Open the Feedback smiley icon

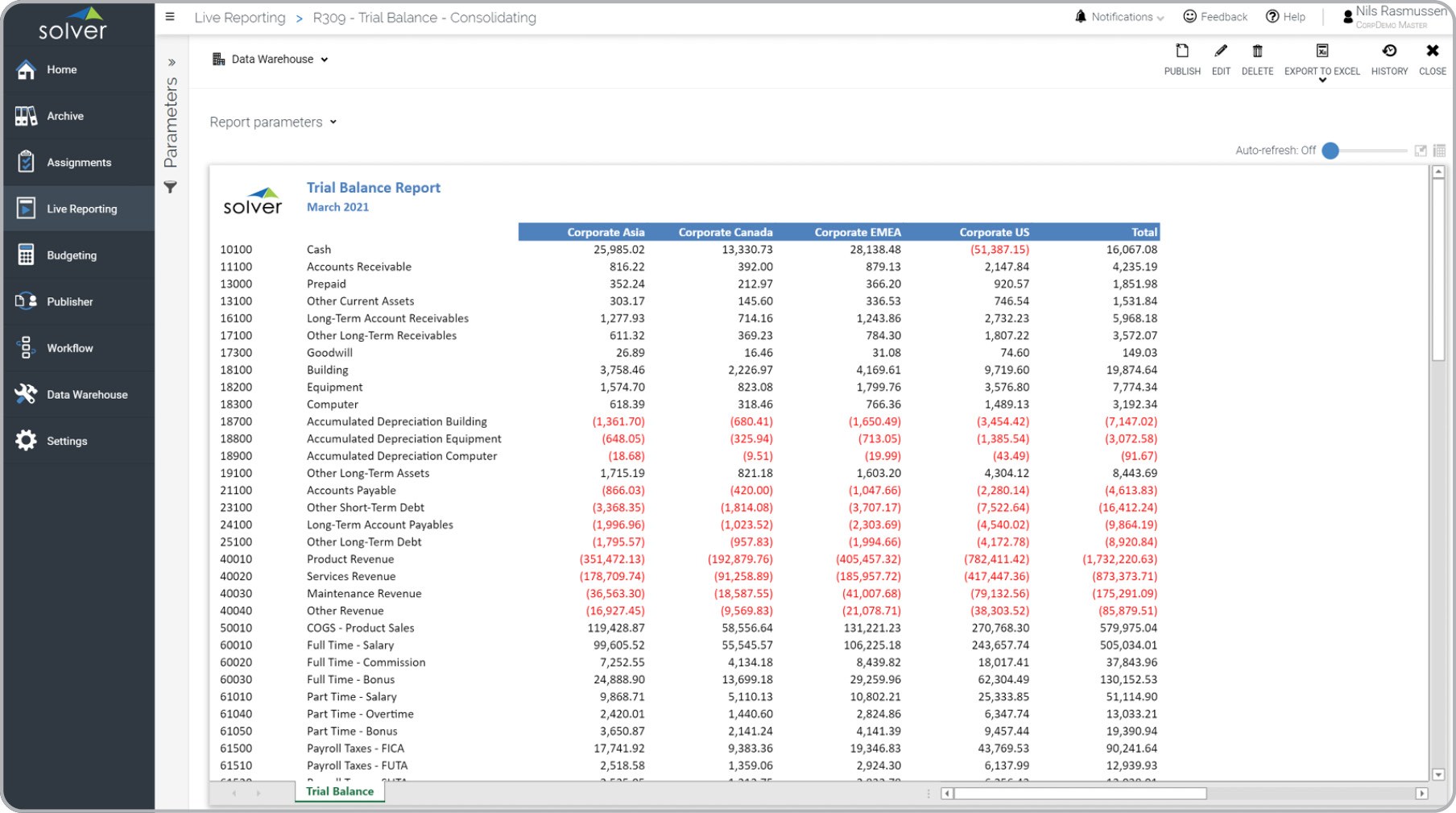click(x=1189, y=17)
